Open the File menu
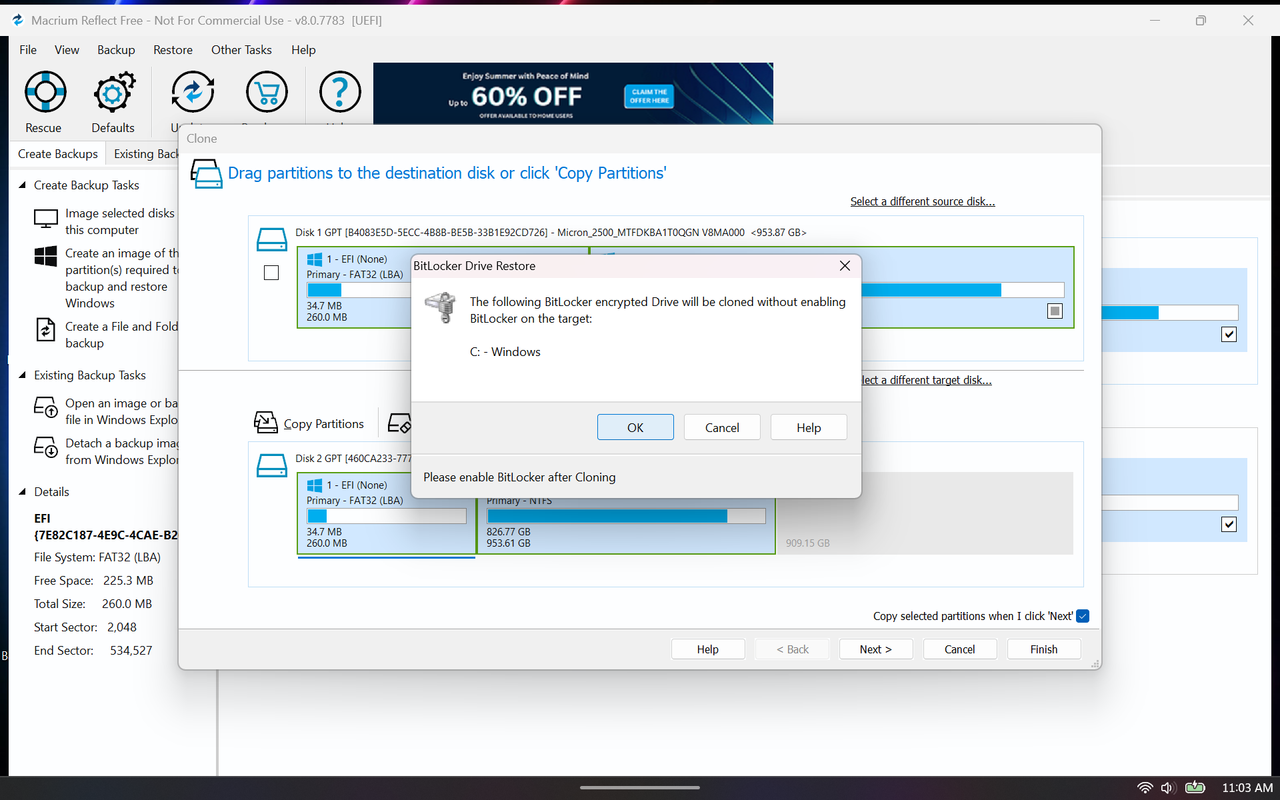Image resolution: width=1280 pixels, height=800 pixels. coord(28,50)
